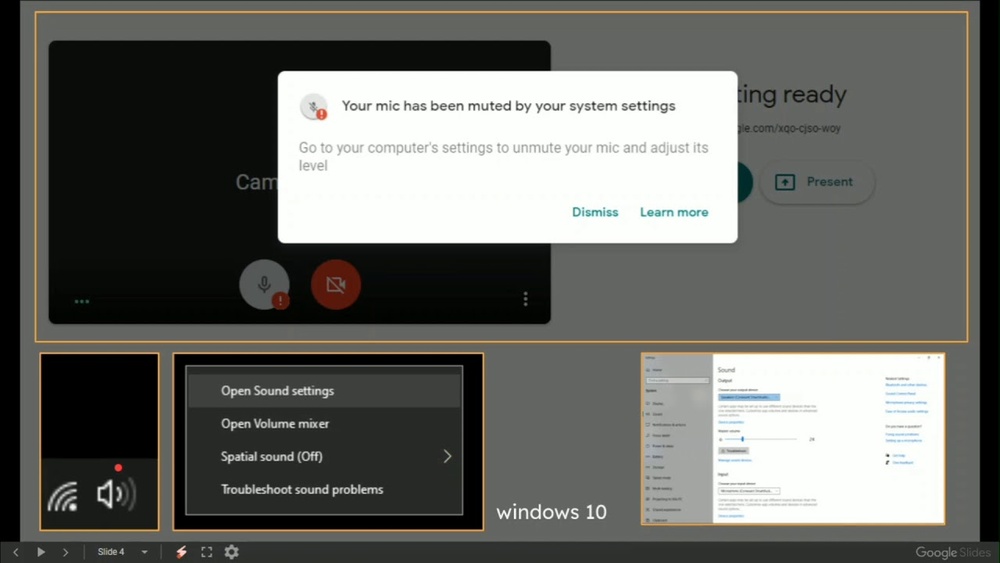Screen dimensions: 1000x563
Task: Click the meeting link text xqo-cjso-woy
Action: (x=790, y=128)
